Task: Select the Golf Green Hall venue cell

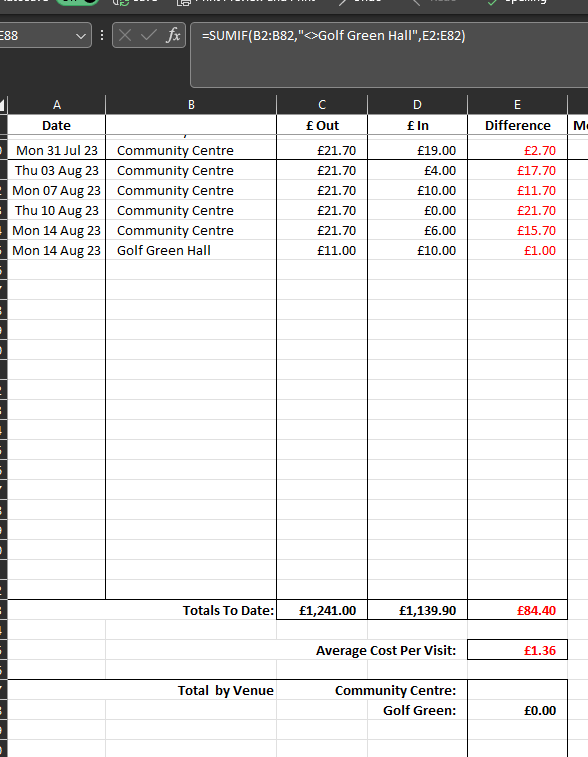Action: (191, 251)
